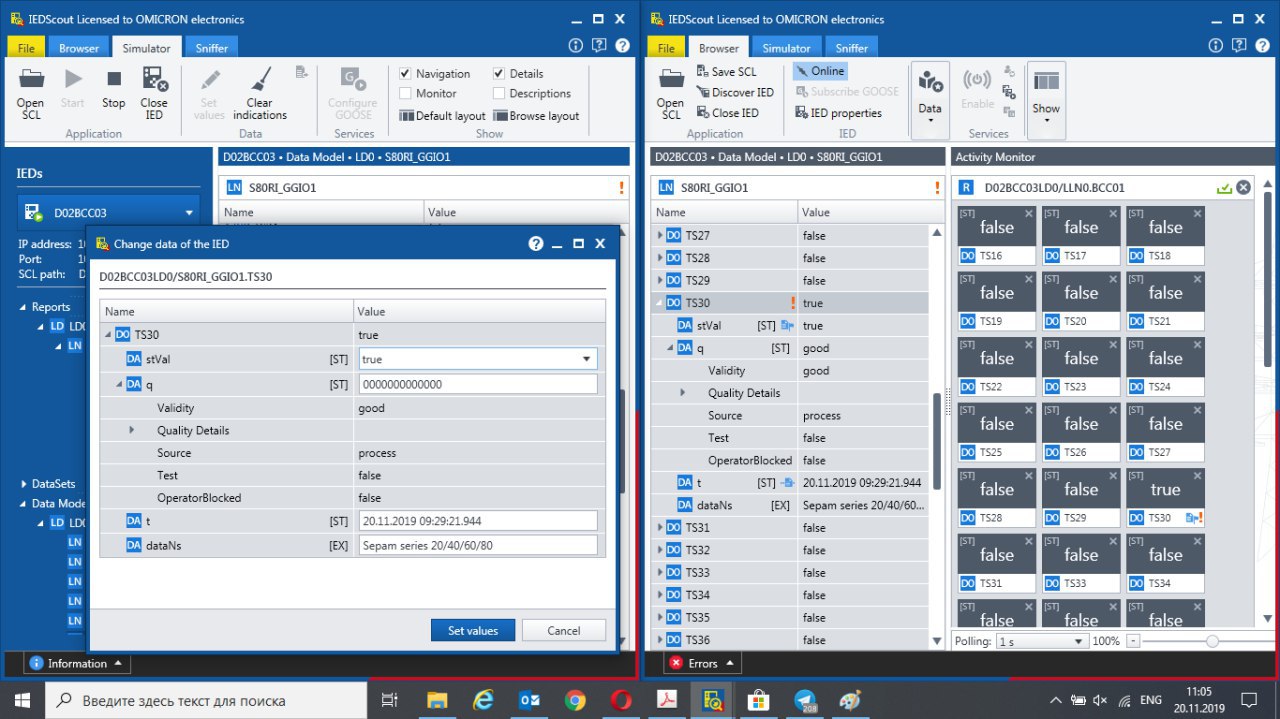This screenshot has width=1280, height=719.
Task: Click the q quality bits input field
Action: pyautogui.click(x=478, y=384)
